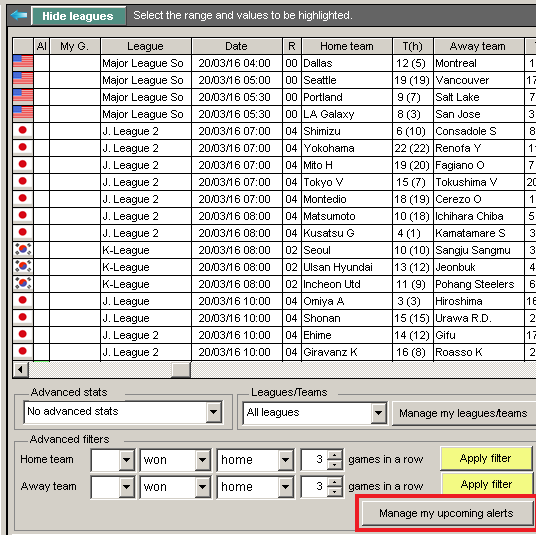The height and width of the screenshot is (535, 536).
Task: Sort by the Date column header
Action: coord(236,46)
